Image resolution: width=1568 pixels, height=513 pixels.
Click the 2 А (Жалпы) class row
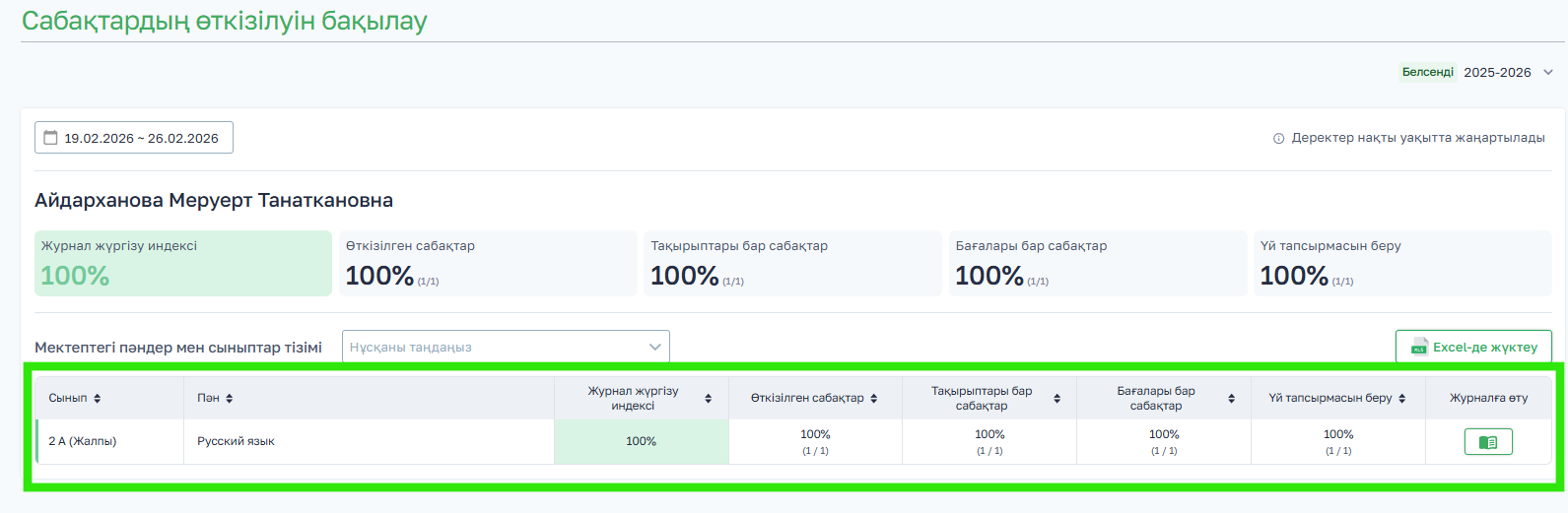83,441
